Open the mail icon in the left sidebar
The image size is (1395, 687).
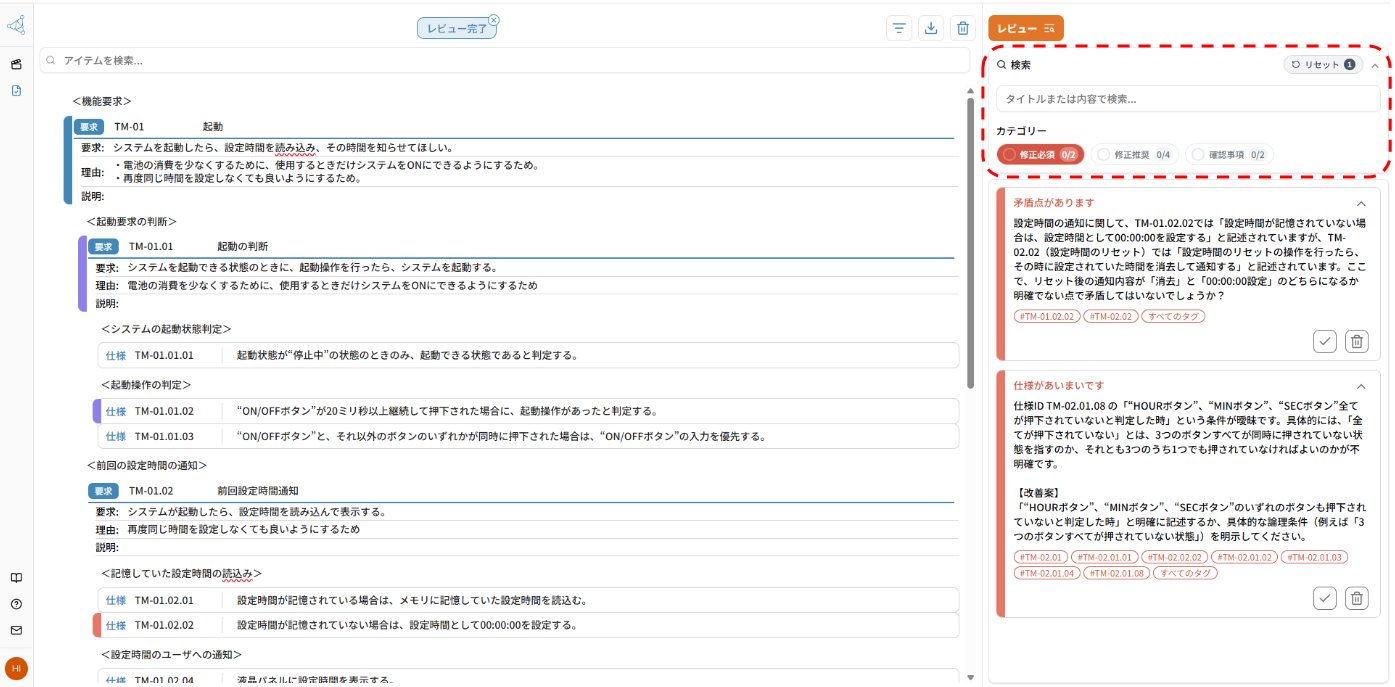click(16, 630)
